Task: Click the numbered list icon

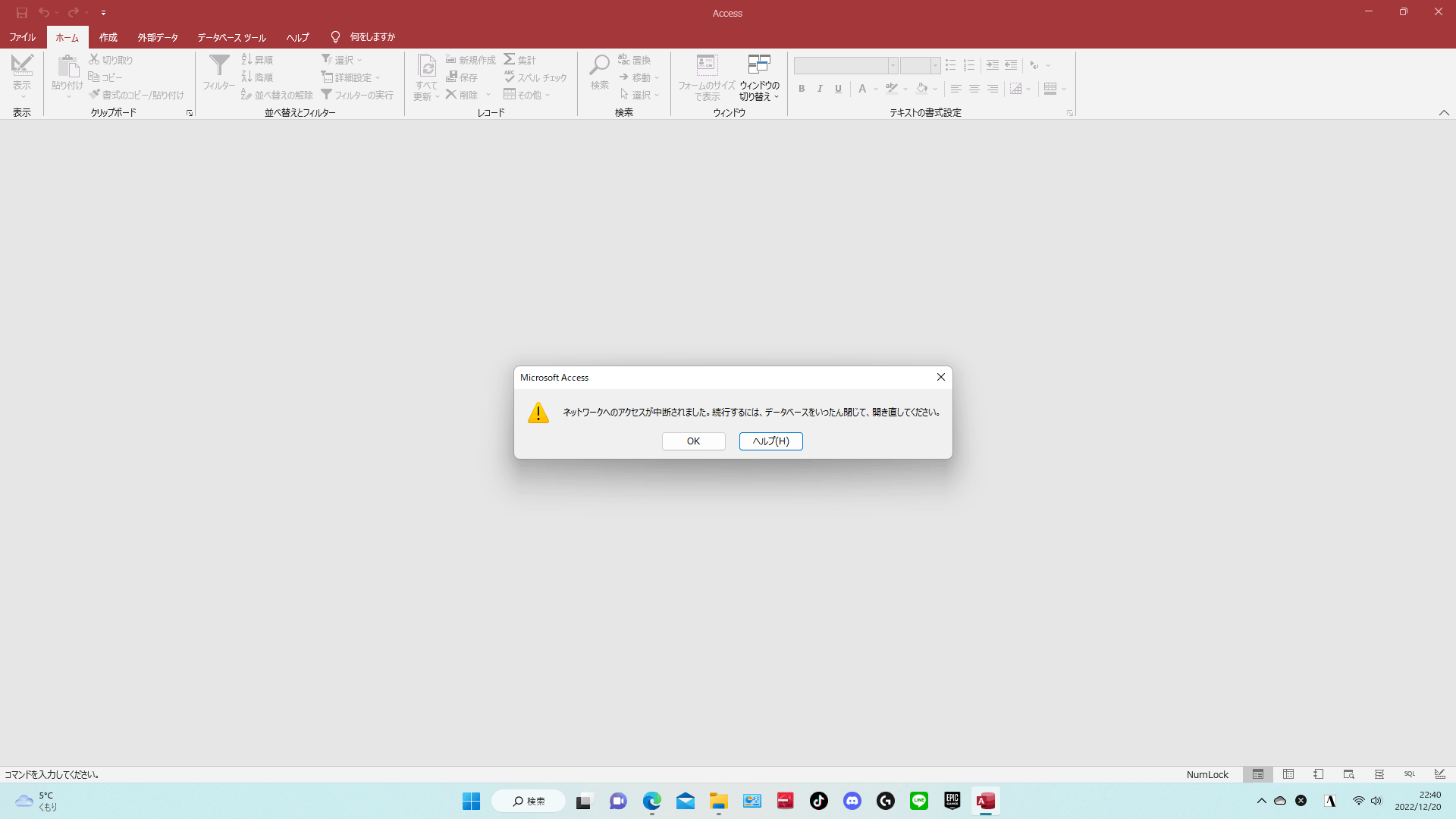Action: tap(968, 65)
